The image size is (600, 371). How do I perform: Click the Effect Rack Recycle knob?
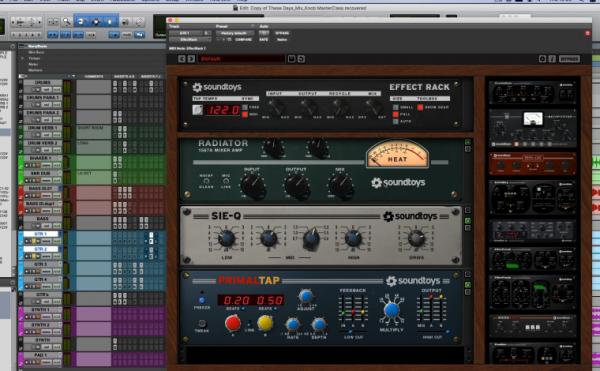tap(340, 107)
